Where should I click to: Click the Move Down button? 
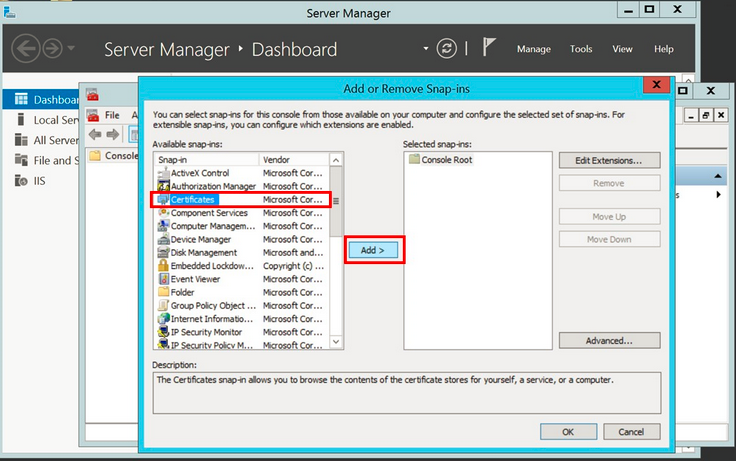click(x=609, y=239)
